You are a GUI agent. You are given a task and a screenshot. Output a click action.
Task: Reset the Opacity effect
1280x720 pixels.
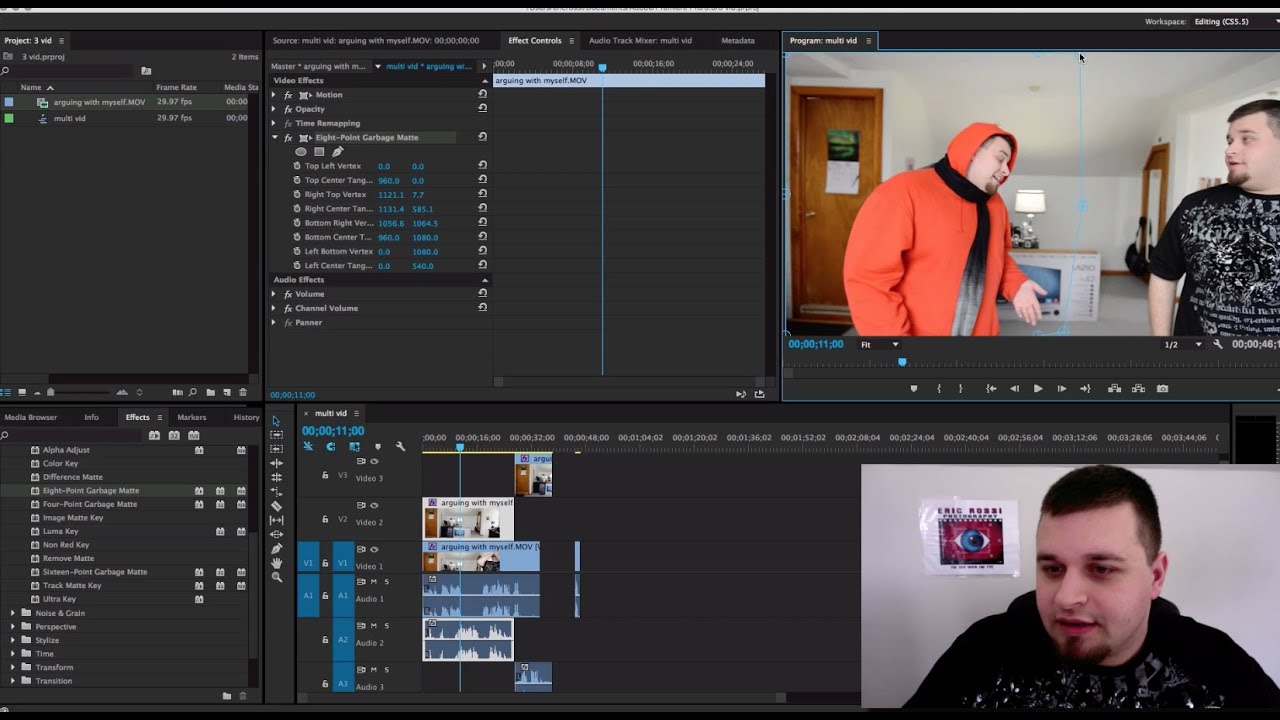pyautogui.click(x=482, y=108)
